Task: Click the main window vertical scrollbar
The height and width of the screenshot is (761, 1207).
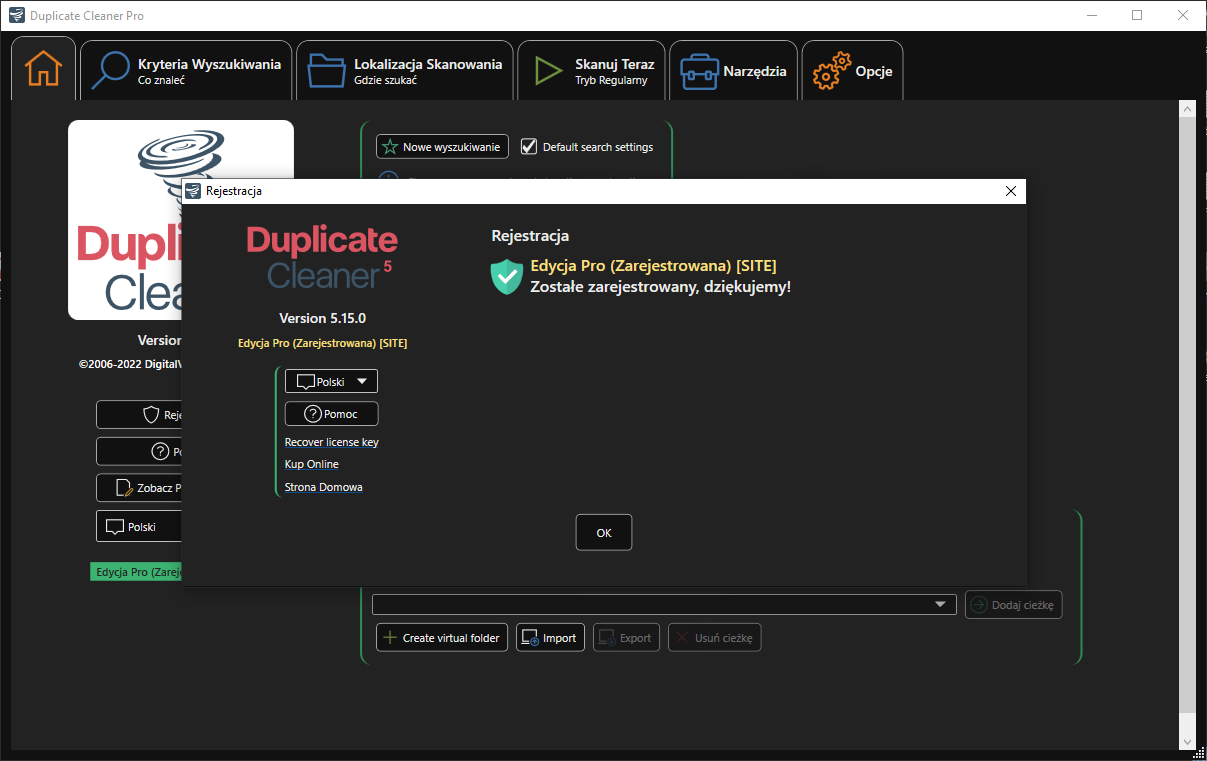Action: [x=1188, y=415]
